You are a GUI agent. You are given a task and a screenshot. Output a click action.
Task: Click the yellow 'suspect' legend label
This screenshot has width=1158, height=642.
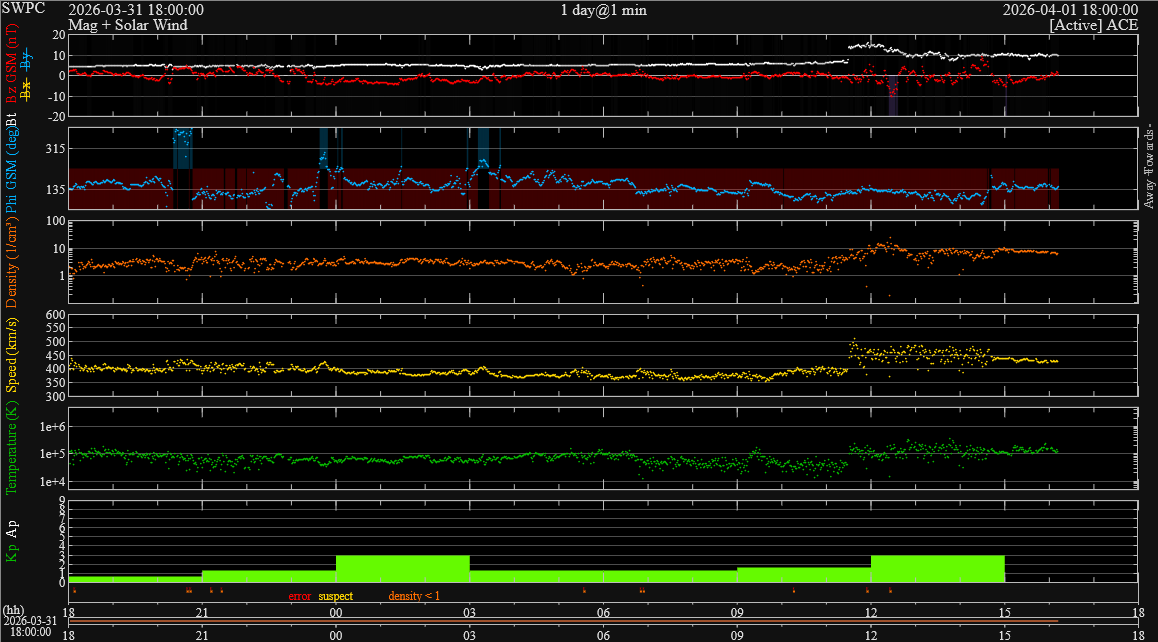pos(335,596)
